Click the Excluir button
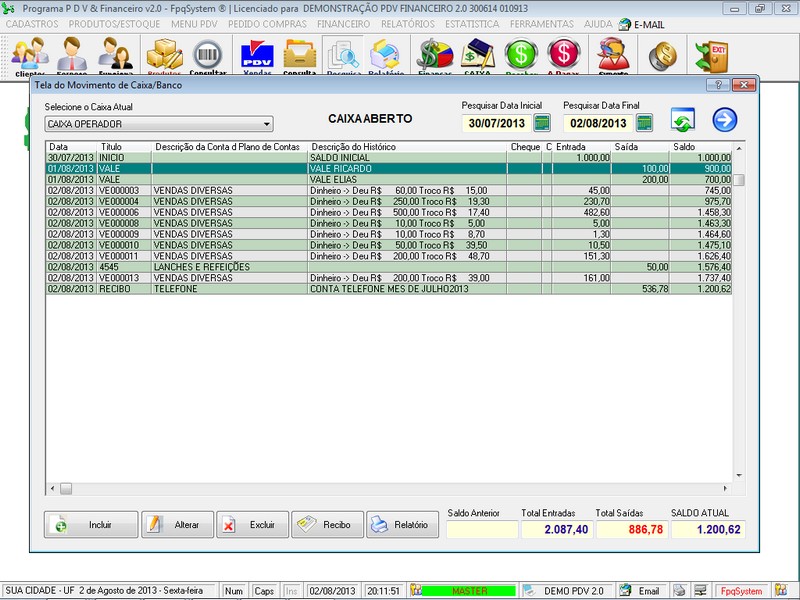 coord(252,525)
